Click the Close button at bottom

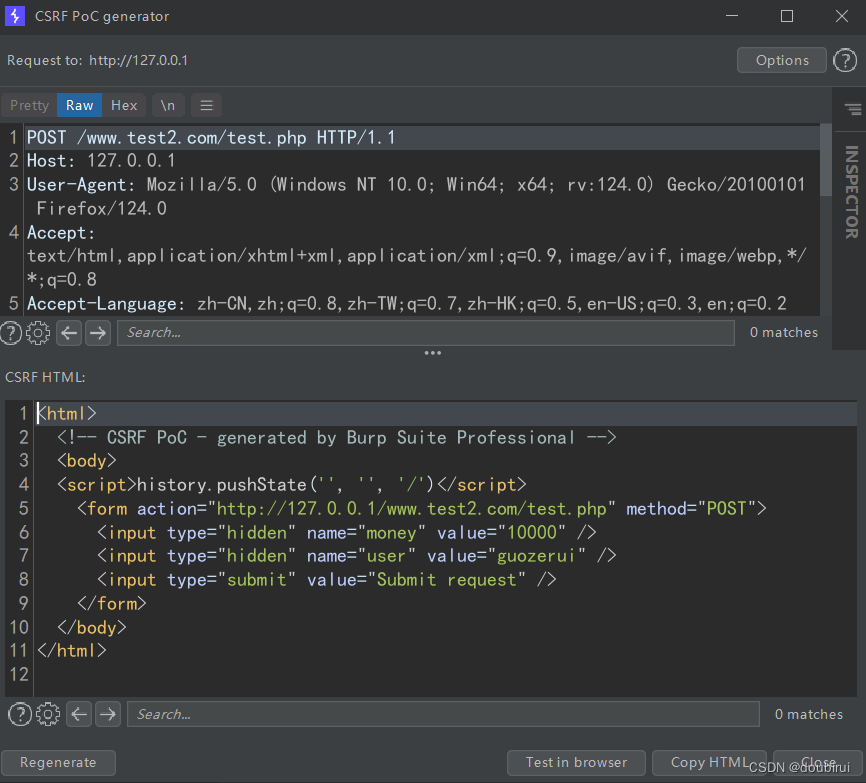[x=818, y=763]
